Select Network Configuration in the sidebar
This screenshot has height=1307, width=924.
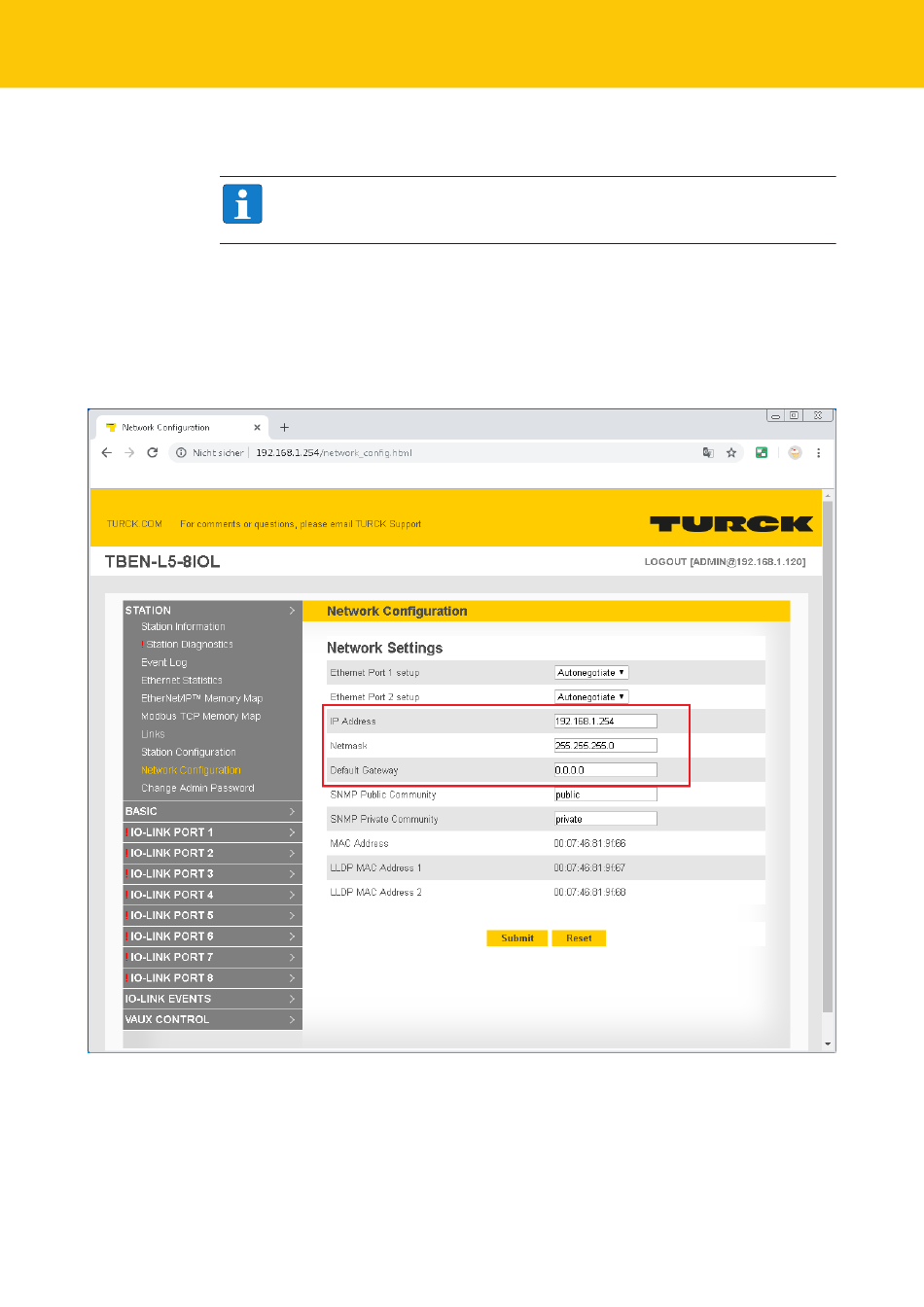pos(191,770)
